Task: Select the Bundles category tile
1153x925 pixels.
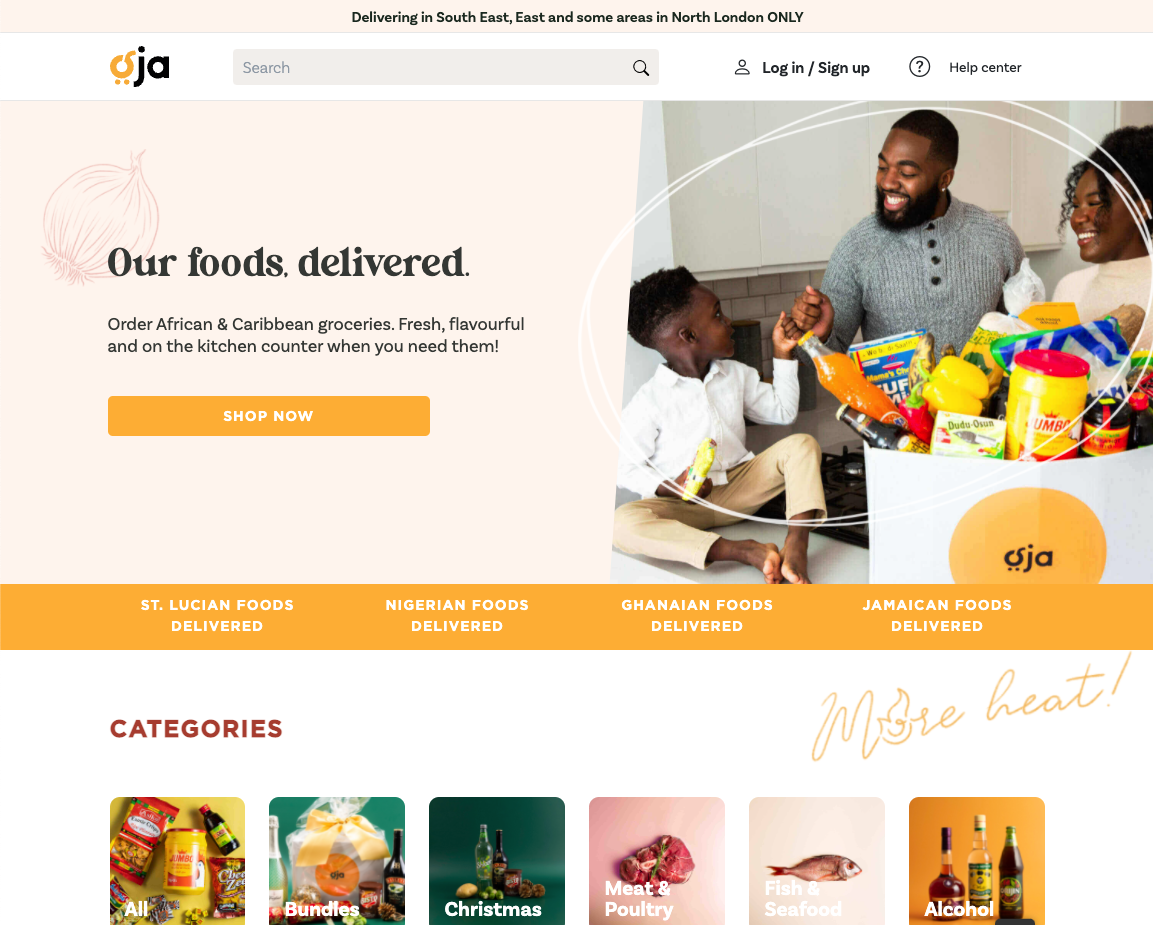Action: coord(337,861)
